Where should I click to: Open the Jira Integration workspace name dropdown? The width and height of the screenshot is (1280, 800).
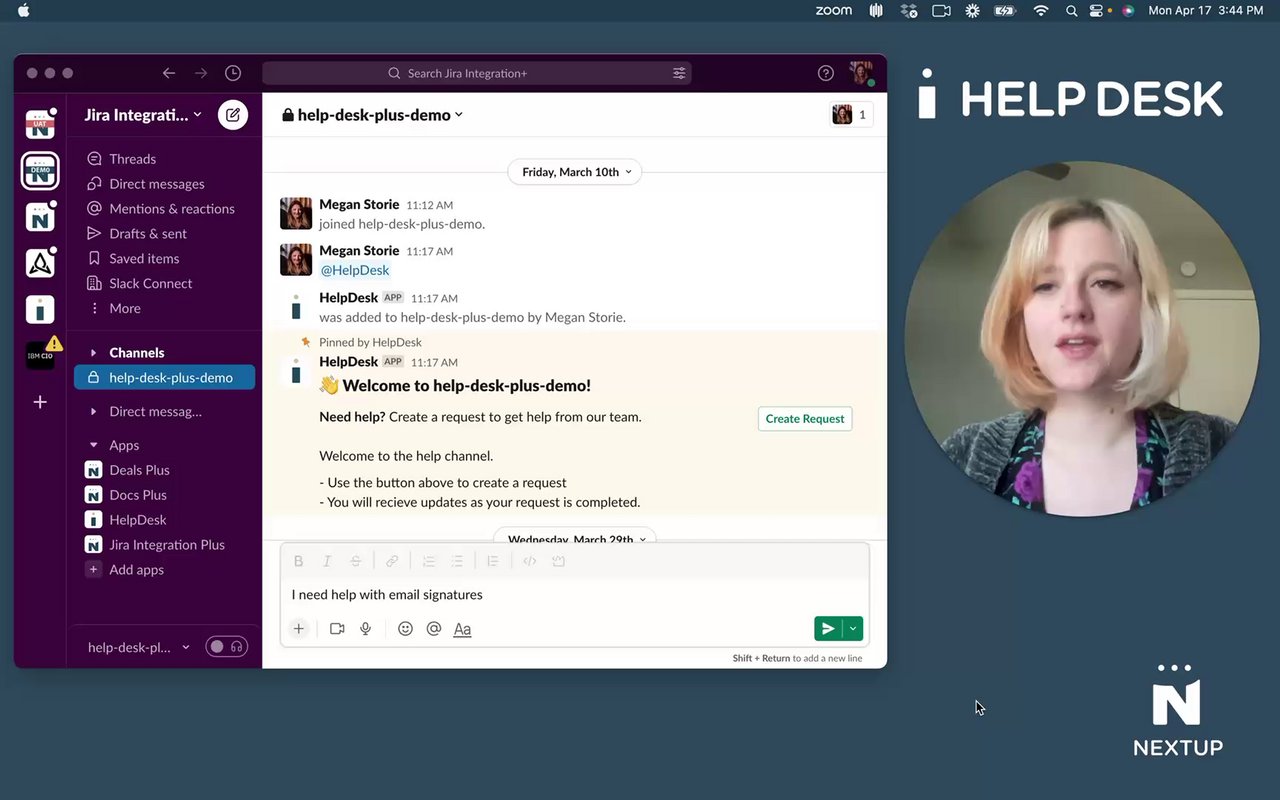tap(143, 115)
